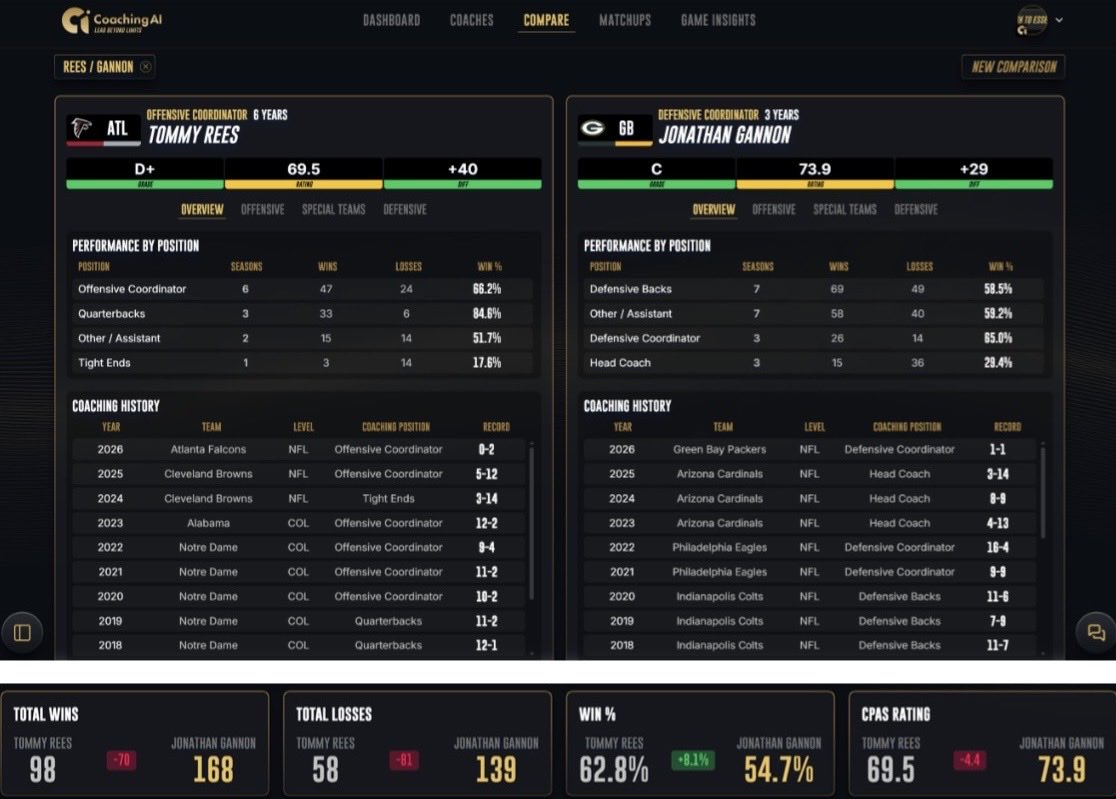The width and height of the screenshot is (1116, 799).
Task: Click the Tommy Rees name heading
Action: pyautogui.click(x=194, y=134)
